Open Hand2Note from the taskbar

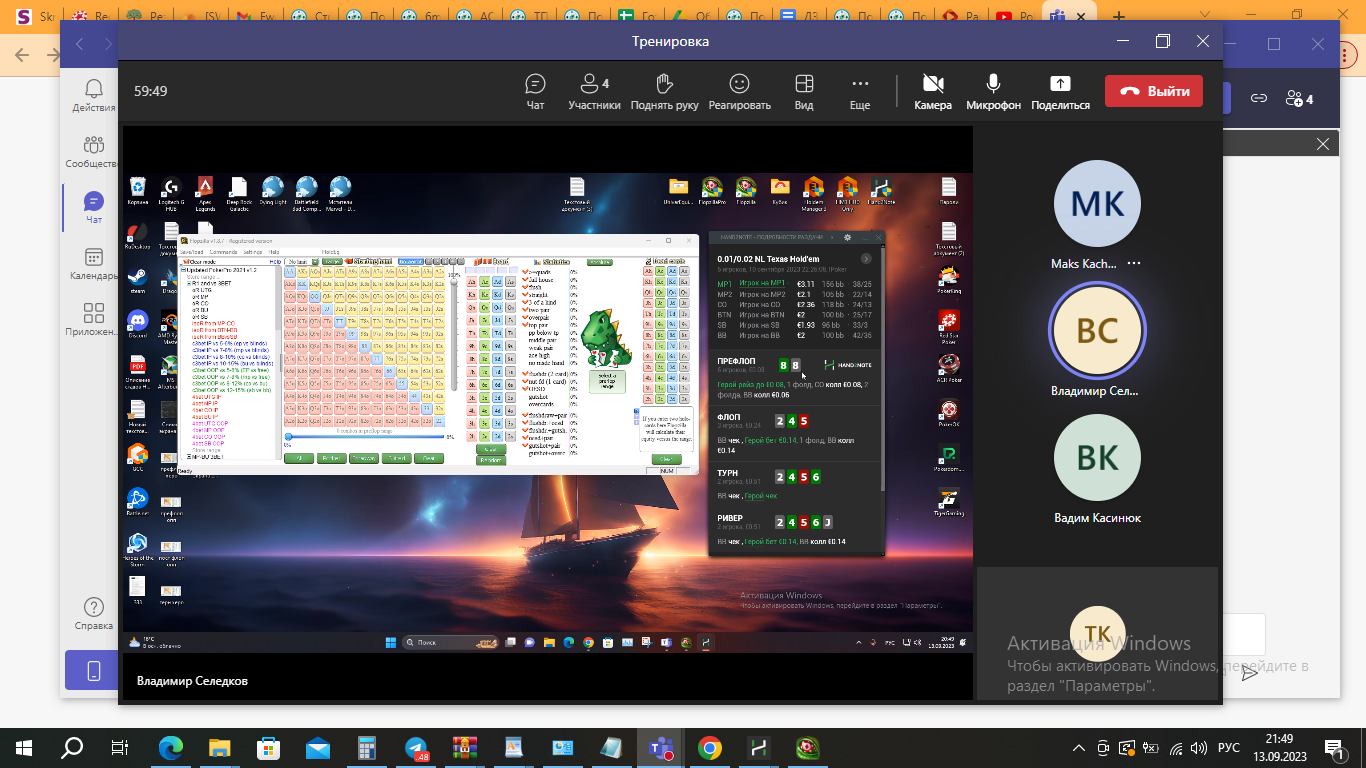(759, 747)
